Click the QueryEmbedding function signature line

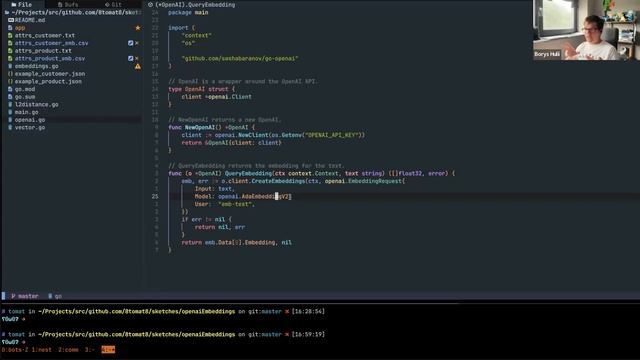coord(311,173)
